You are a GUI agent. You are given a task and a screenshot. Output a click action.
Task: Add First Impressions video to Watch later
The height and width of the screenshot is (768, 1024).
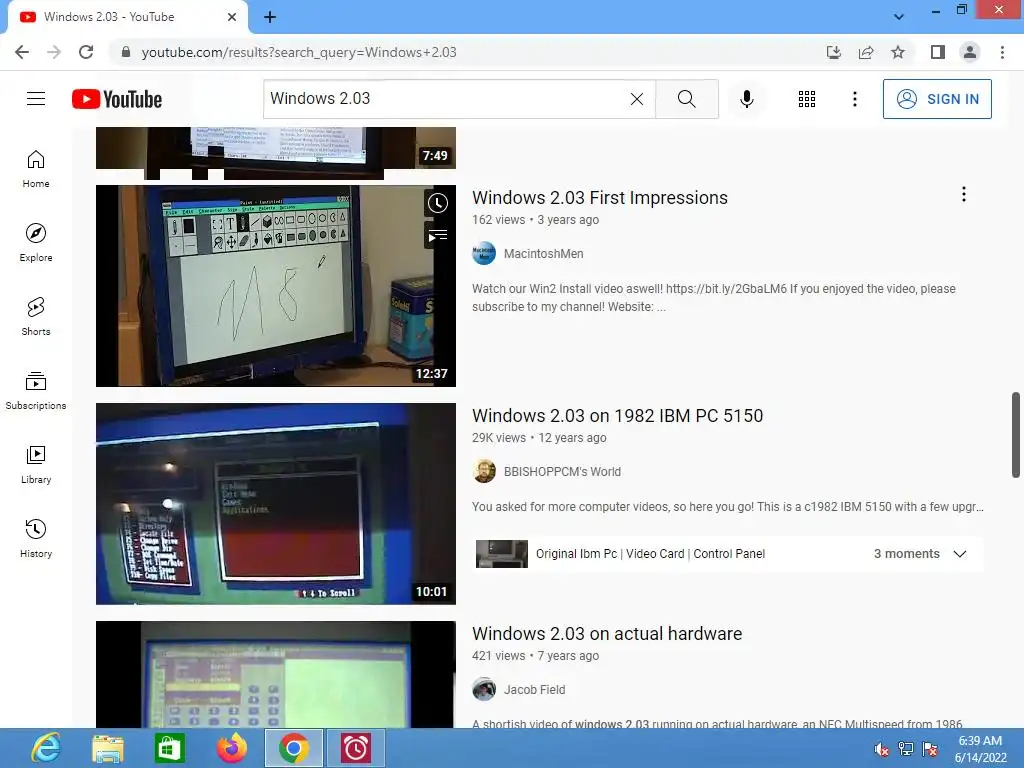[x=438, y=203]
